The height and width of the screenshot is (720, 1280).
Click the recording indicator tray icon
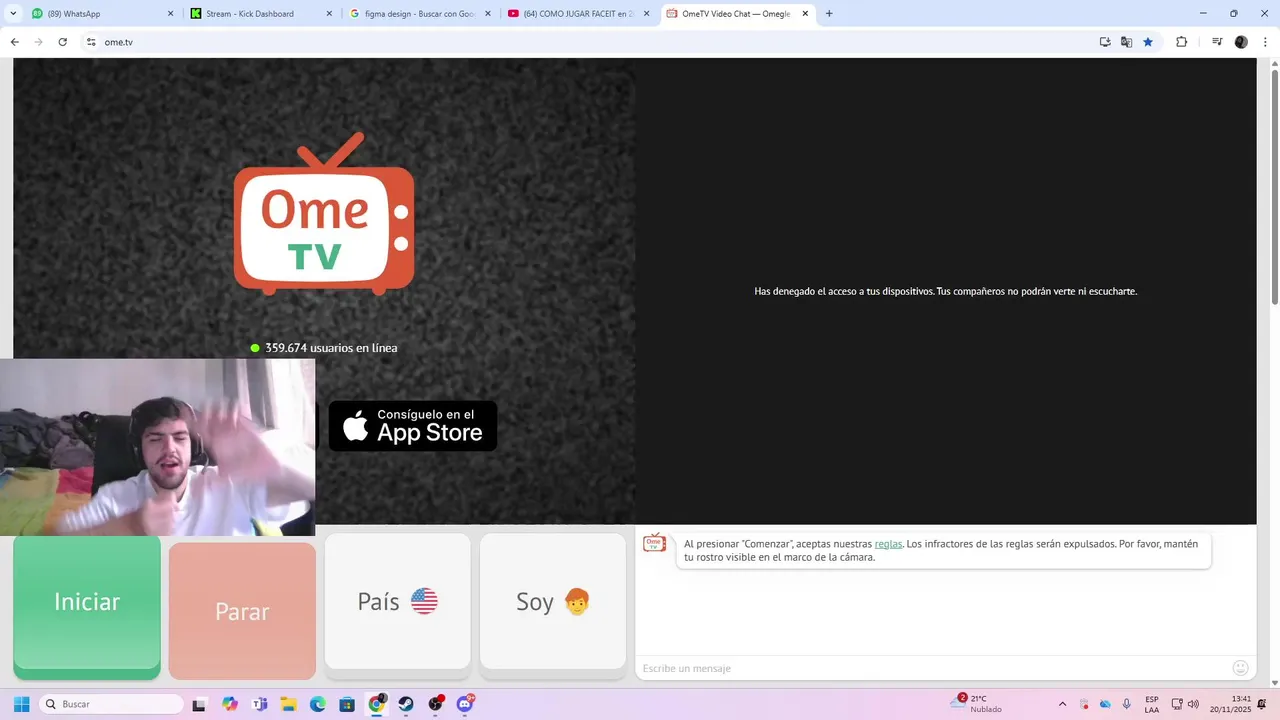point(1084,704)
